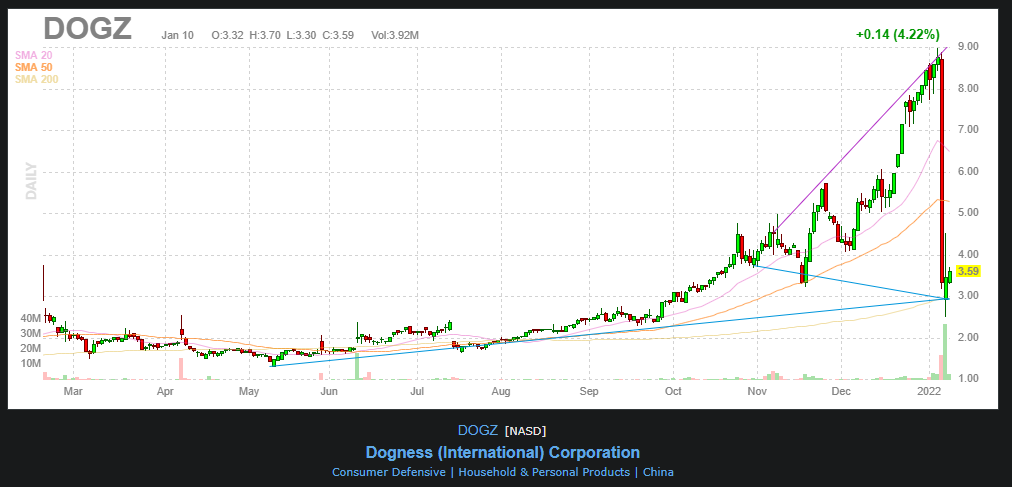The image size is (1012, 487).
Task: Click the 30M volume axis label
Action: [x=31, y=333]
